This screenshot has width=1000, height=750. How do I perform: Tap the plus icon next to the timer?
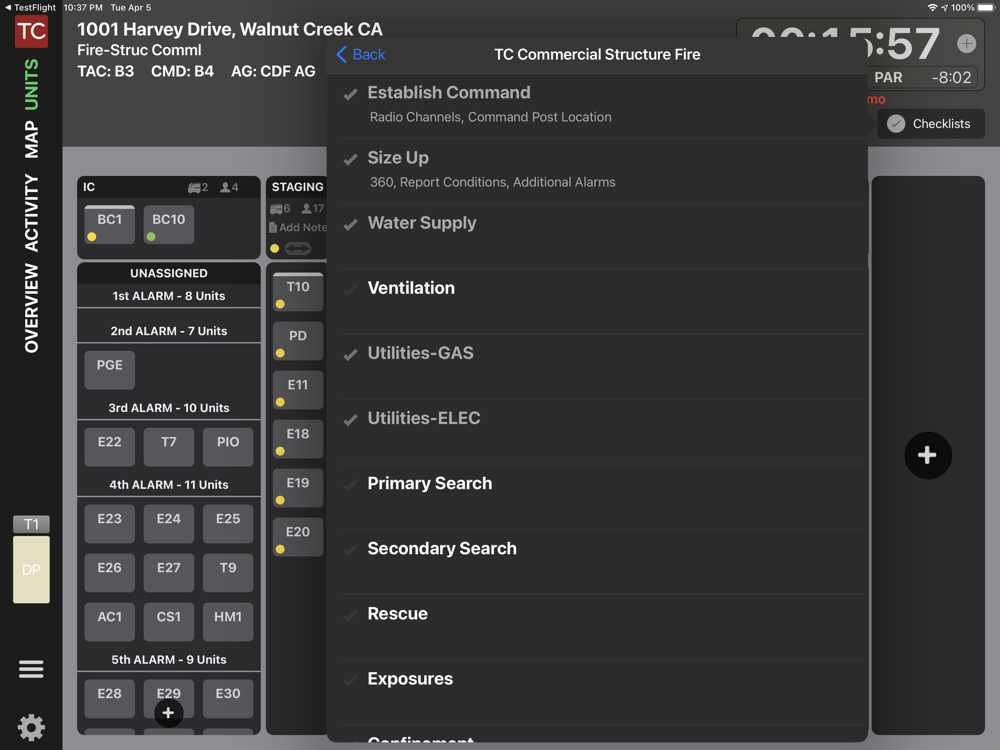coord(966,43)
